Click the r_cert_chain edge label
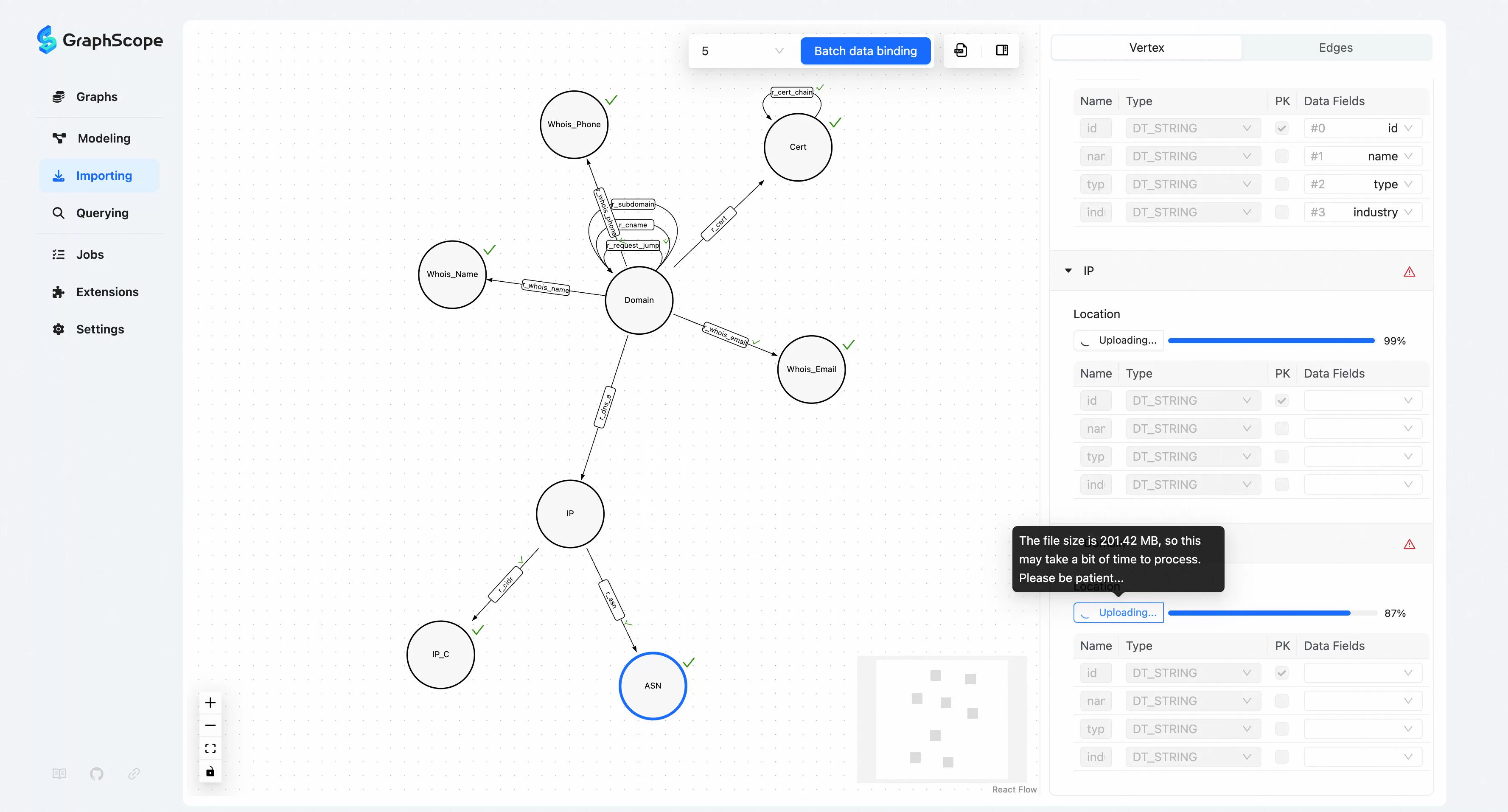This screenshot has width=1508, height=812. coord(792,92)
